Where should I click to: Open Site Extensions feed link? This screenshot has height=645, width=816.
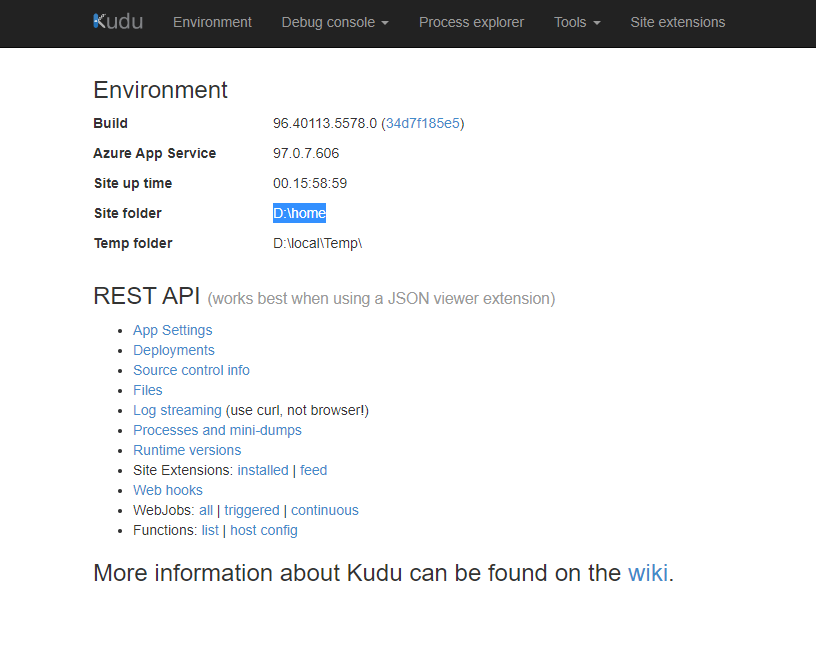[314, 470]
